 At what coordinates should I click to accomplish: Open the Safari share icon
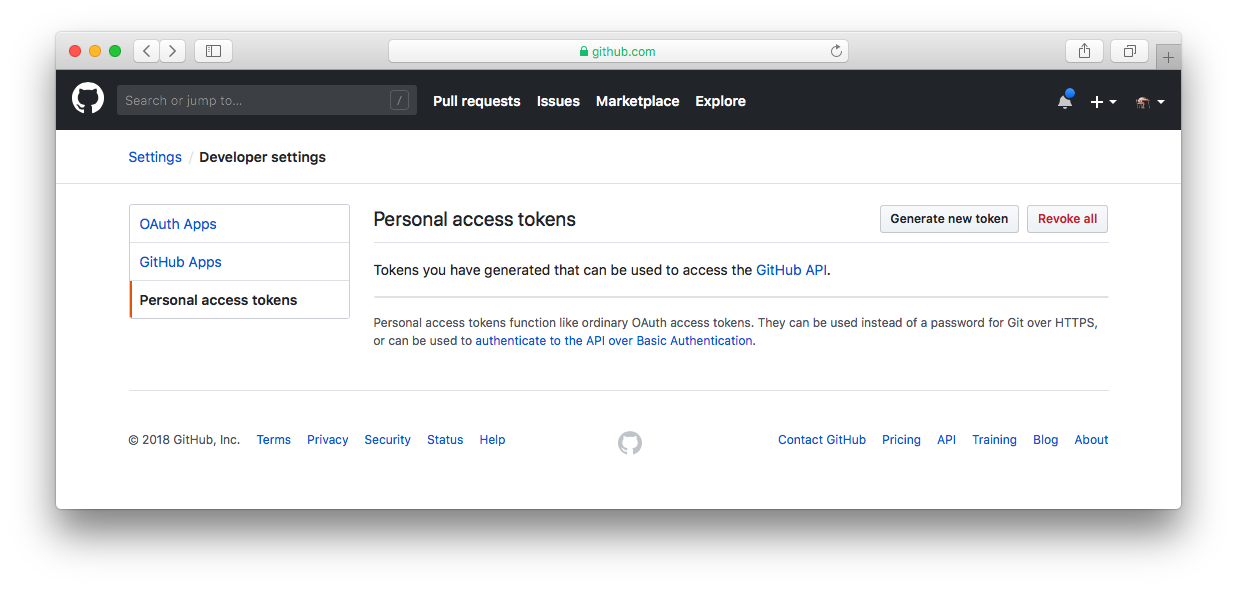pos(1084,51)
